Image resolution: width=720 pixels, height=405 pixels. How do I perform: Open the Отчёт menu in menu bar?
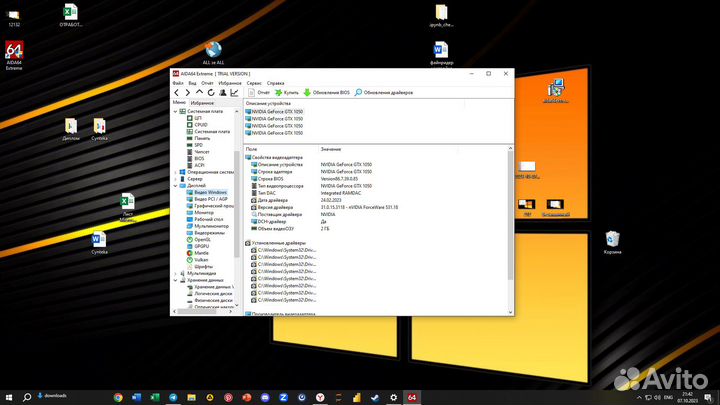click(207, 83)
